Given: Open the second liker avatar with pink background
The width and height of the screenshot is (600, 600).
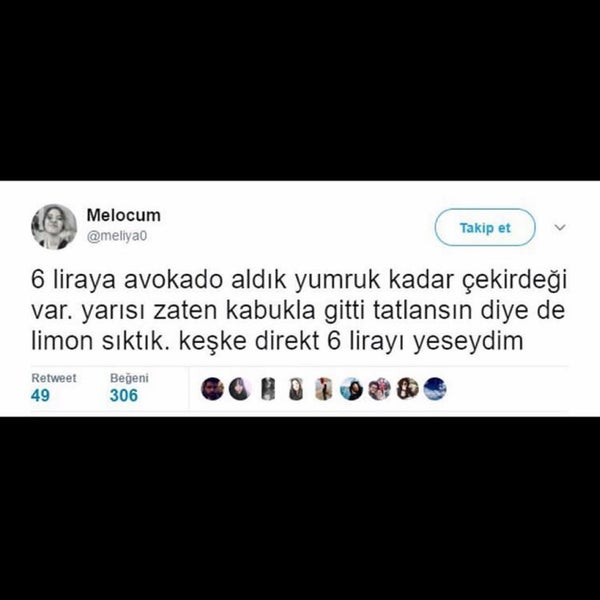Looking at the screenshot, I should 240,389.
